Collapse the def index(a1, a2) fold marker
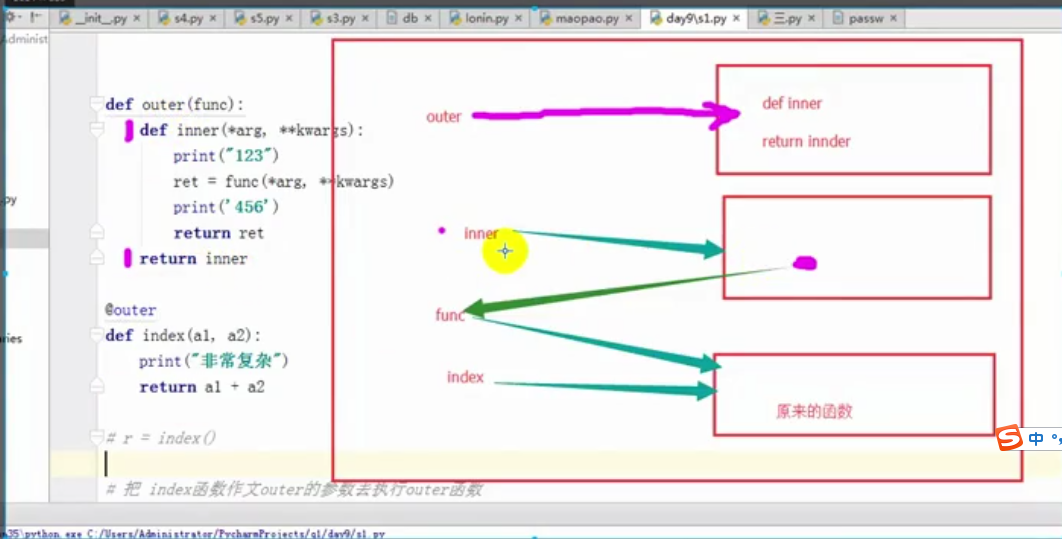The height and width of the screenshot is (539, 1062). pyautogui.click(x=96, y=335)
